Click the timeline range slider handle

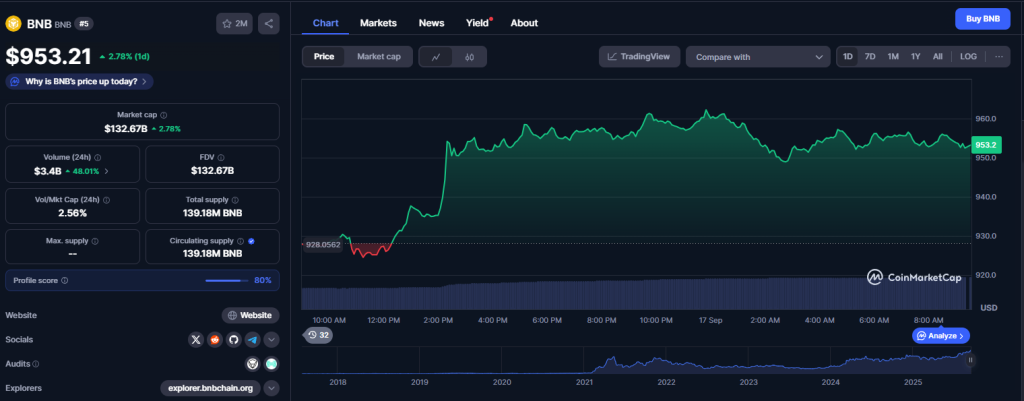969,358
